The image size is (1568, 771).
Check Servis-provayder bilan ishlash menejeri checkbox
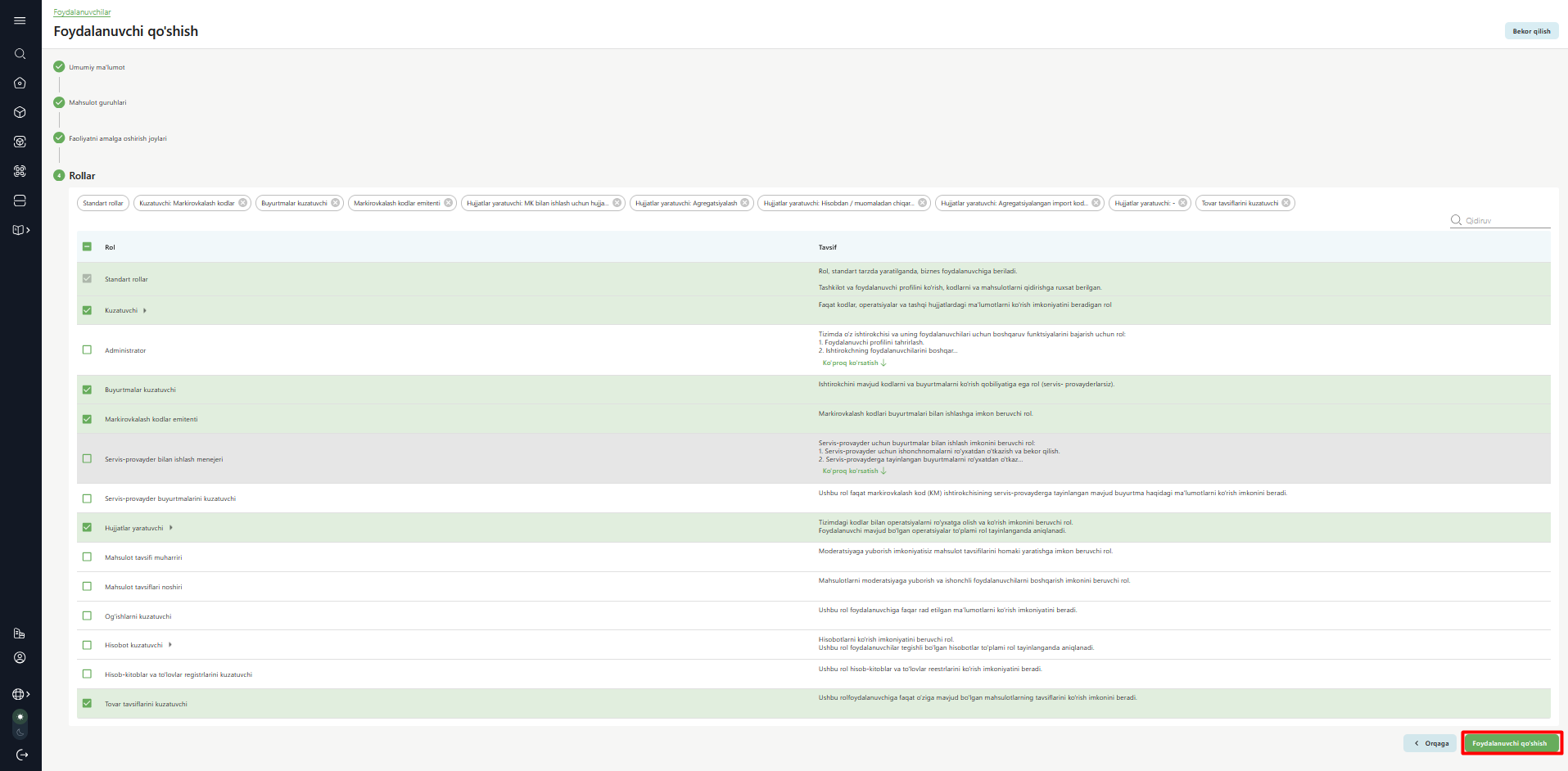coord(87,458)
